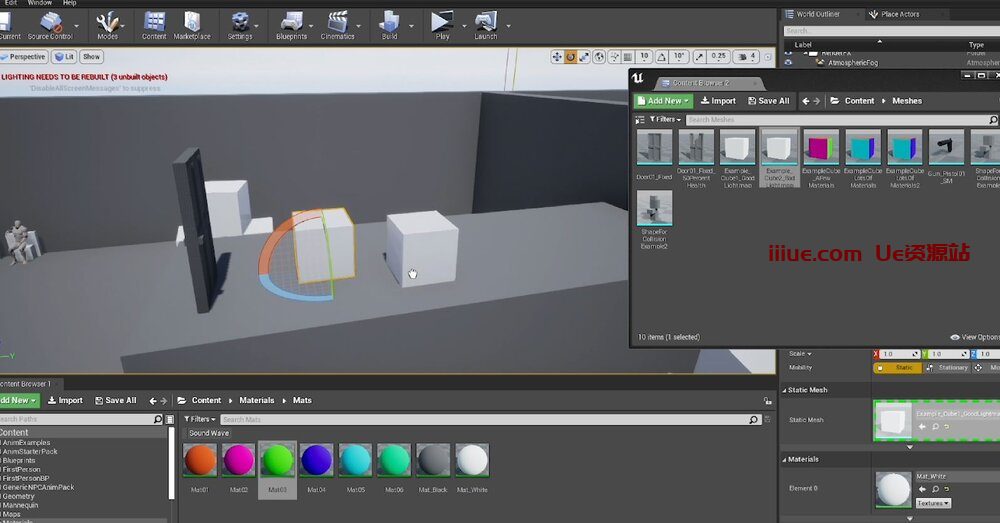Open the Window menu

pyautogui.click(x=40, y=3)
